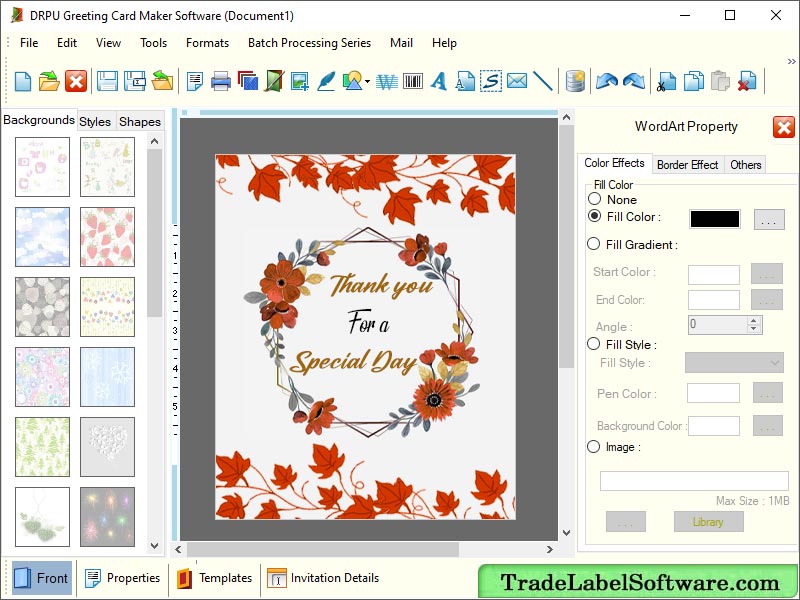Select the Text tool with the blue A
Screen dimensions: 800x600
(439, 82)
